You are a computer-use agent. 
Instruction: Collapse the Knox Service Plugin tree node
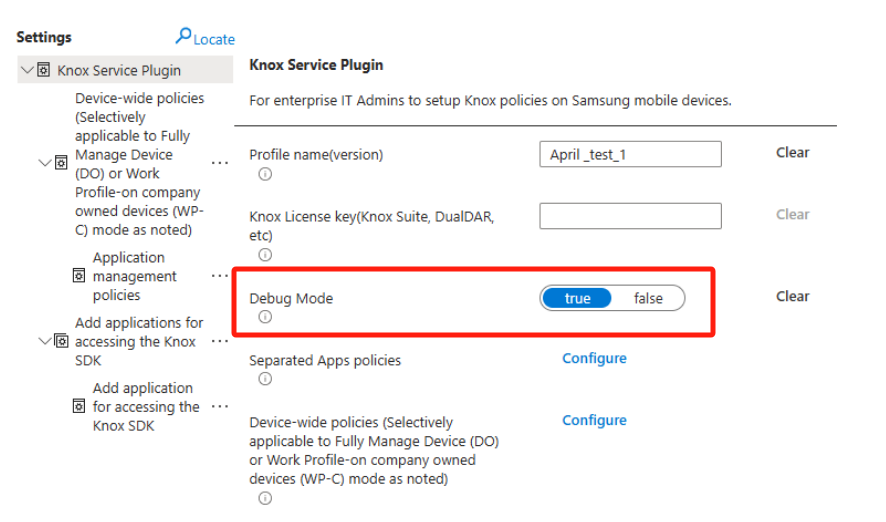coord(26,70)
